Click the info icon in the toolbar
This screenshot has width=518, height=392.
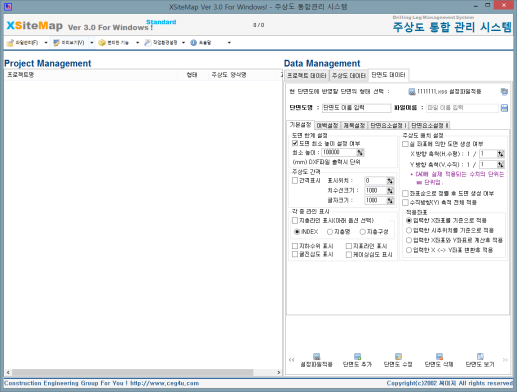(x=193, y=43)
